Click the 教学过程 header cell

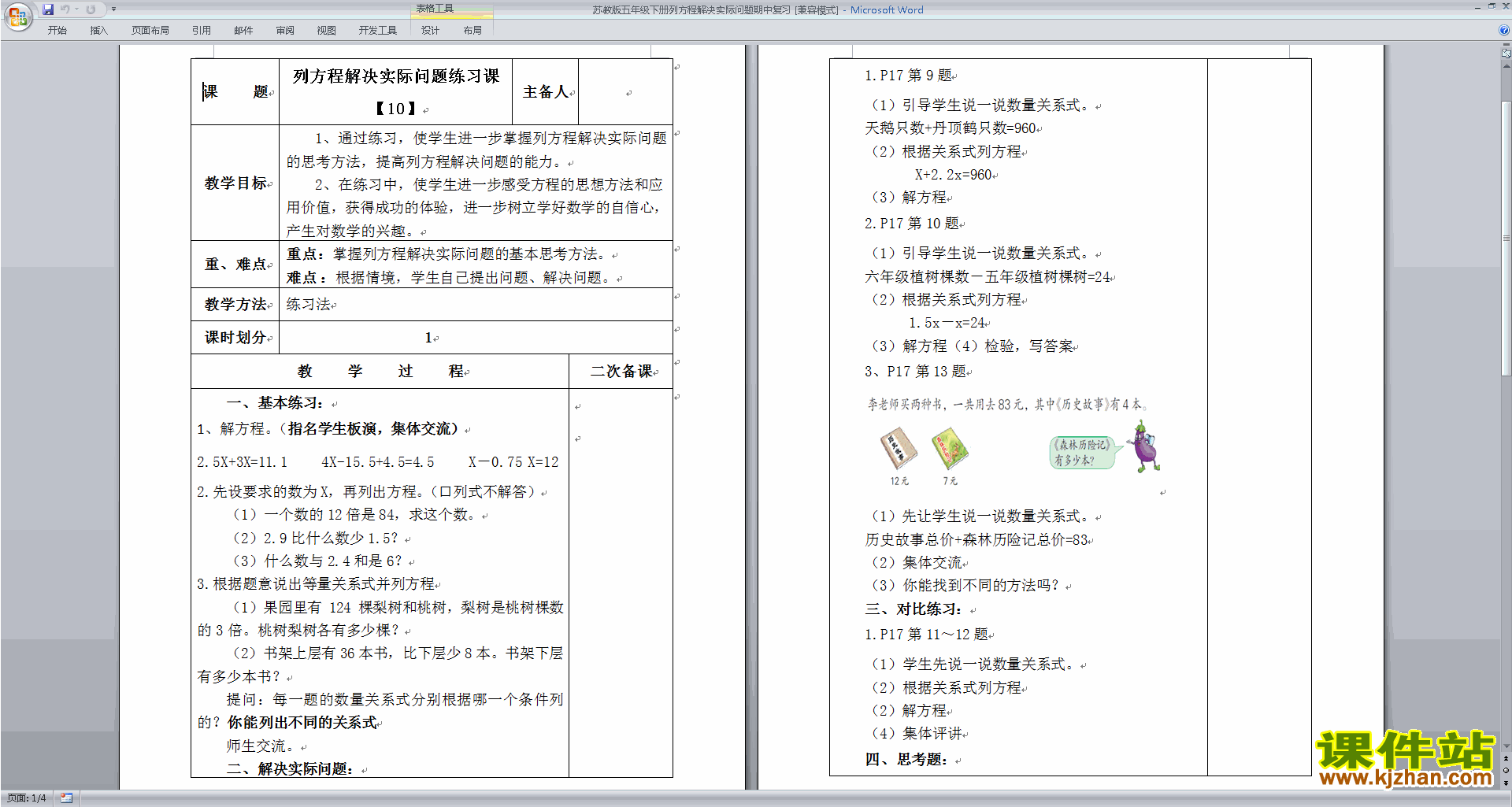click(380, 371)
